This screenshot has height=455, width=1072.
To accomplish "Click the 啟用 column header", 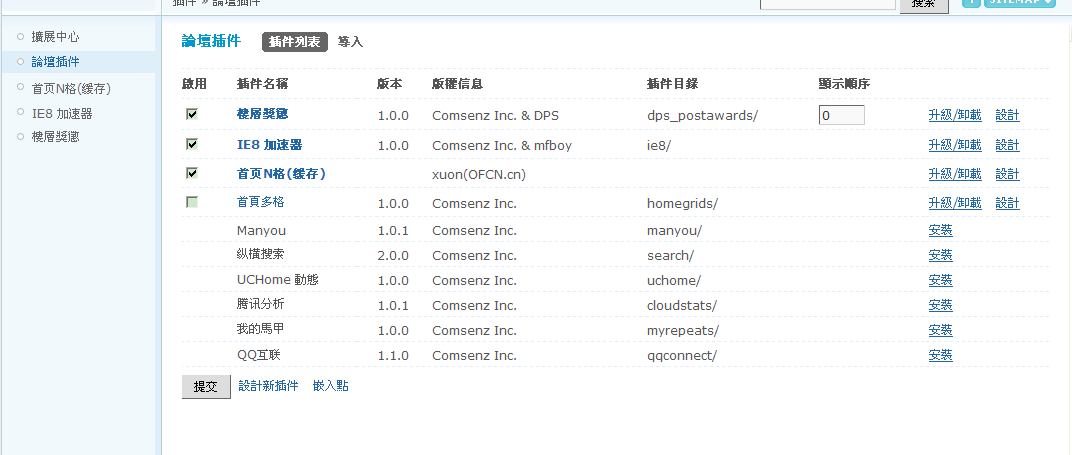I will pyautogui.click(x=194, y=84).
